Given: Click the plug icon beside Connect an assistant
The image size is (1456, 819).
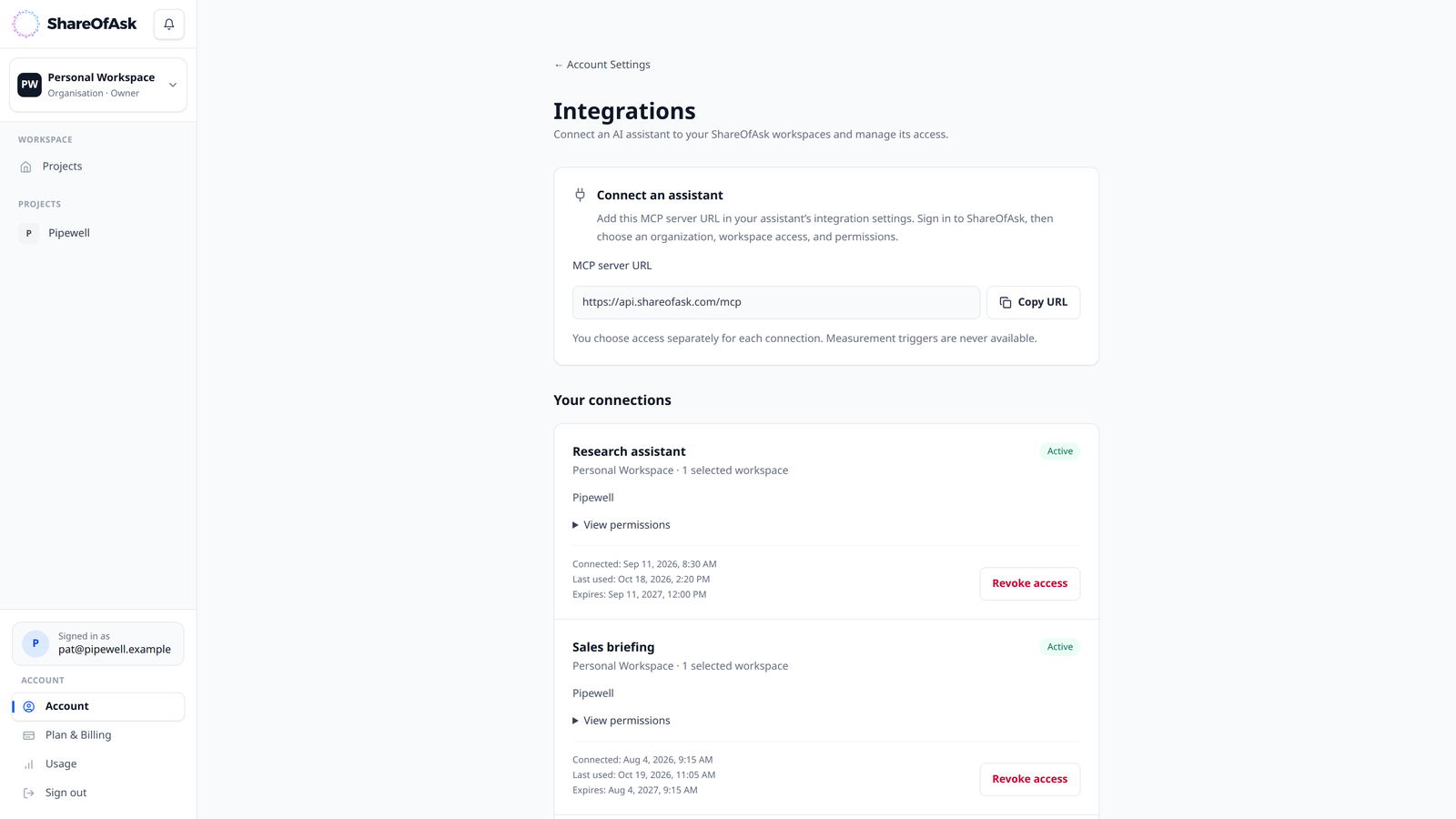Looking at the screenshot, I should pyautogui.click(x=580, y=195).
